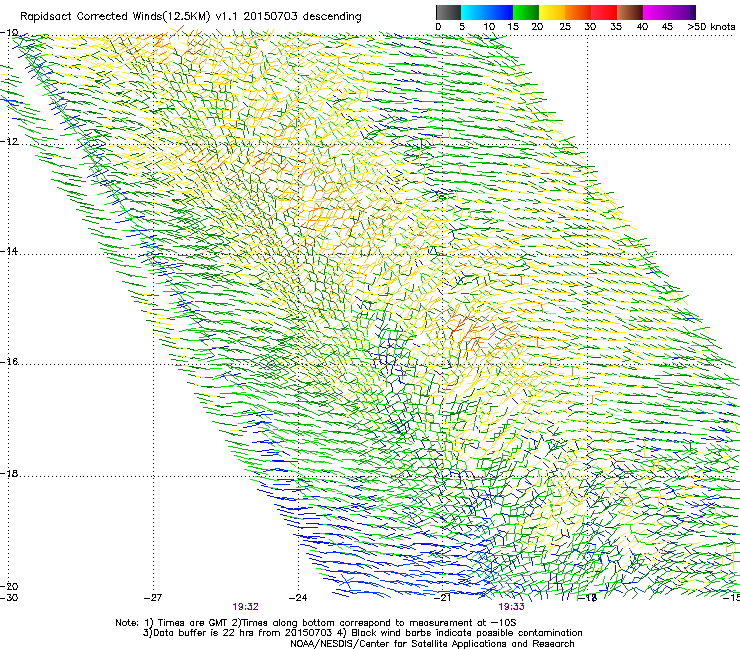Select the longitude axis label '-24'
Viewport: 740px width, 650px height.
tap(298, 598)
